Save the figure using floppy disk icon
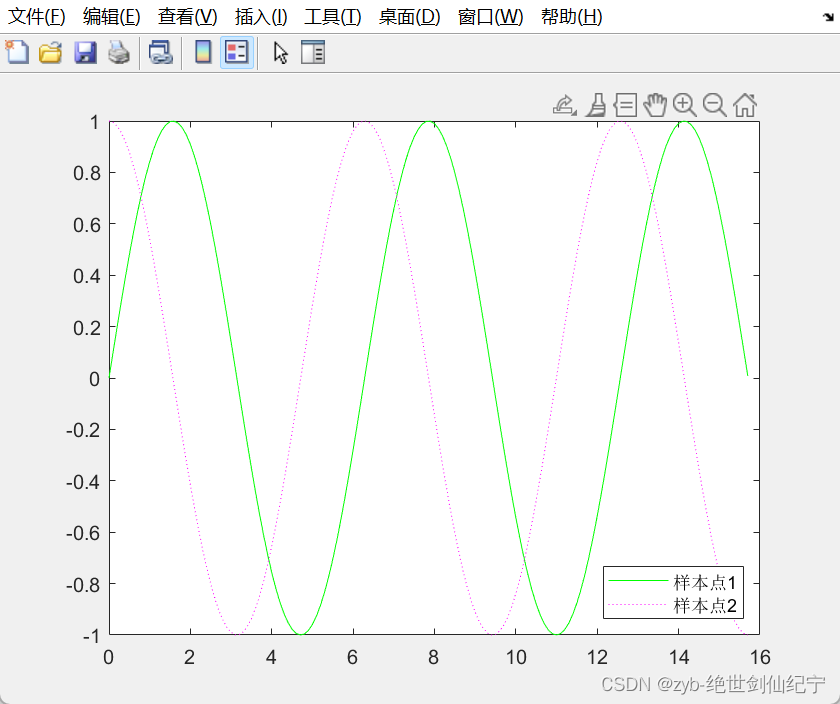Image resolution: width=840 pixels, height=704 pixels. pyautogui.click(x=85, y=53)
